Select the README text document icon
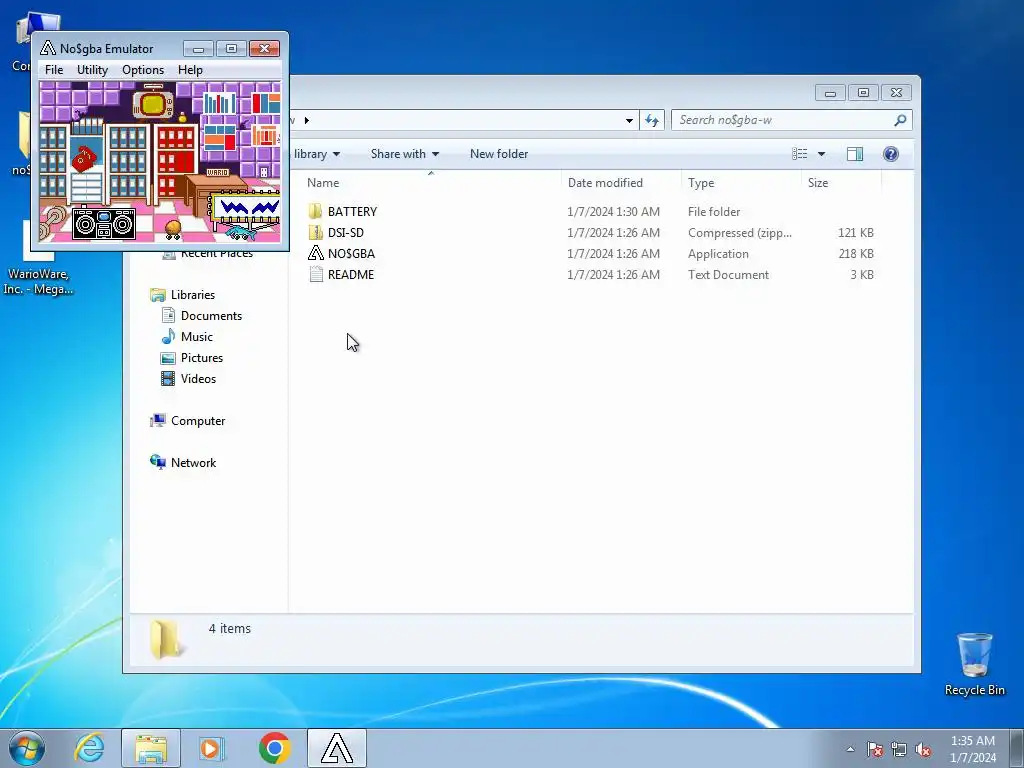This screenshot has height=768, width=1024. tap(315, 274)
